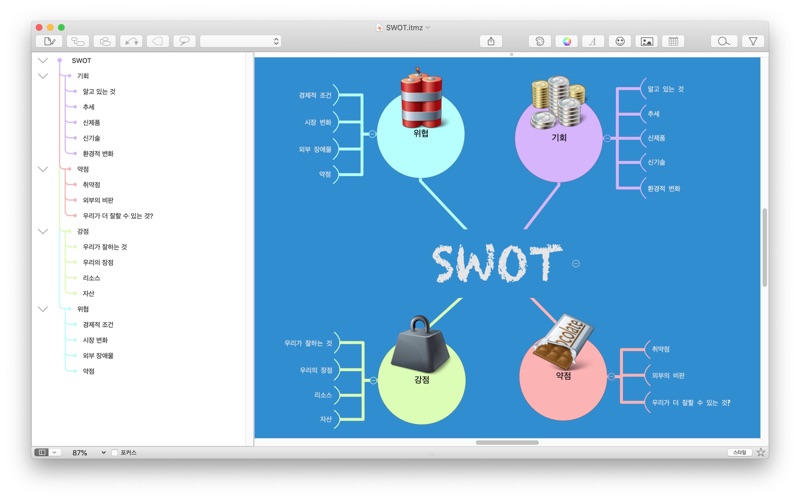Click the weight image on 강점
Image resolution: width=800 pixels, height=500 pixels.
click(x=420, y=343)
